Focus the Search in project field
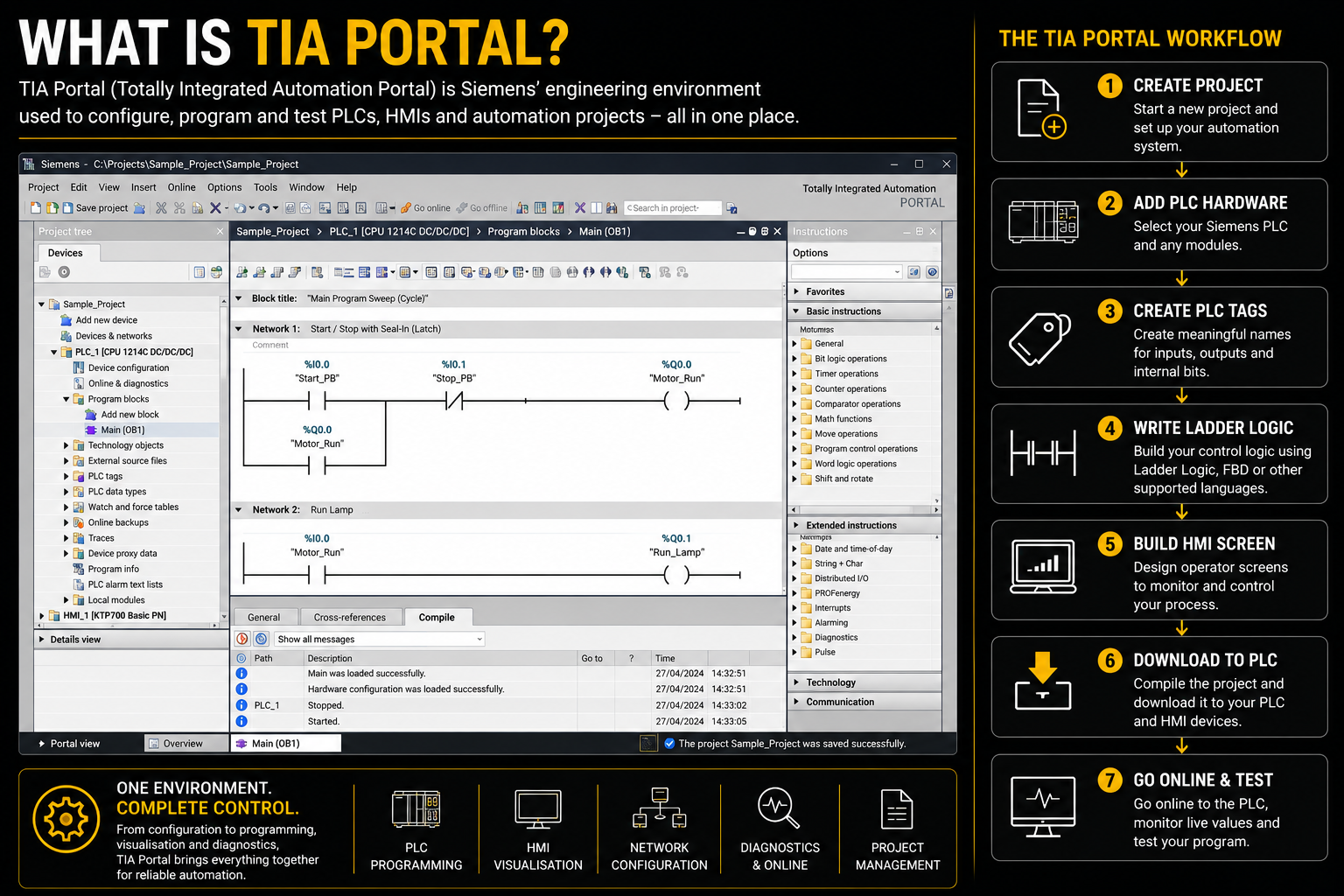The image size is (1344, 896). pyautogui.click(x=673, y=208)
